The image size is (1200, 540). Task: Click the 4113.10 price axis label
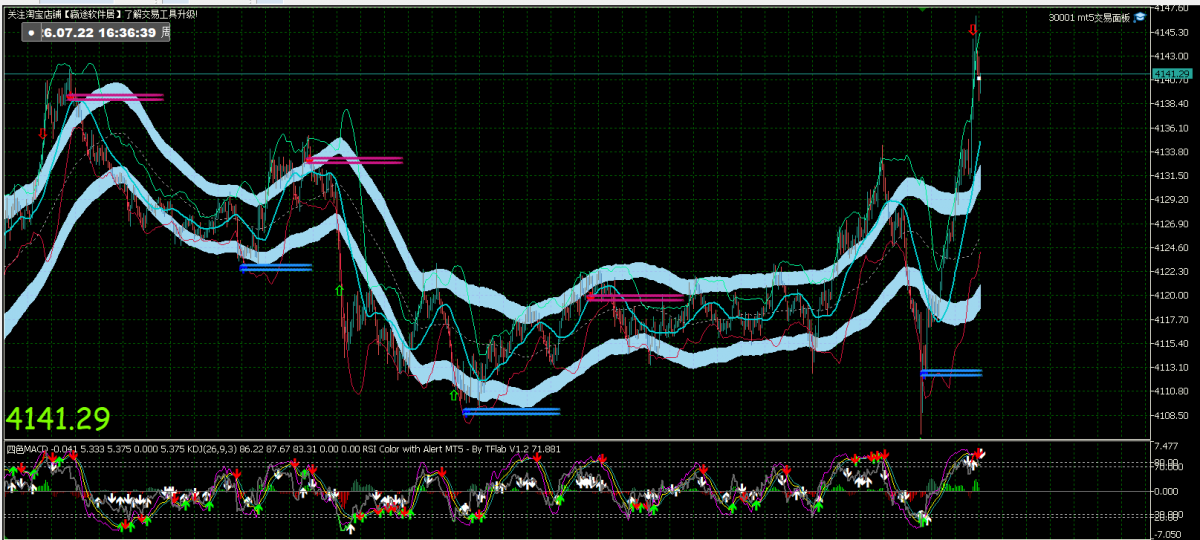[1172, 368]
